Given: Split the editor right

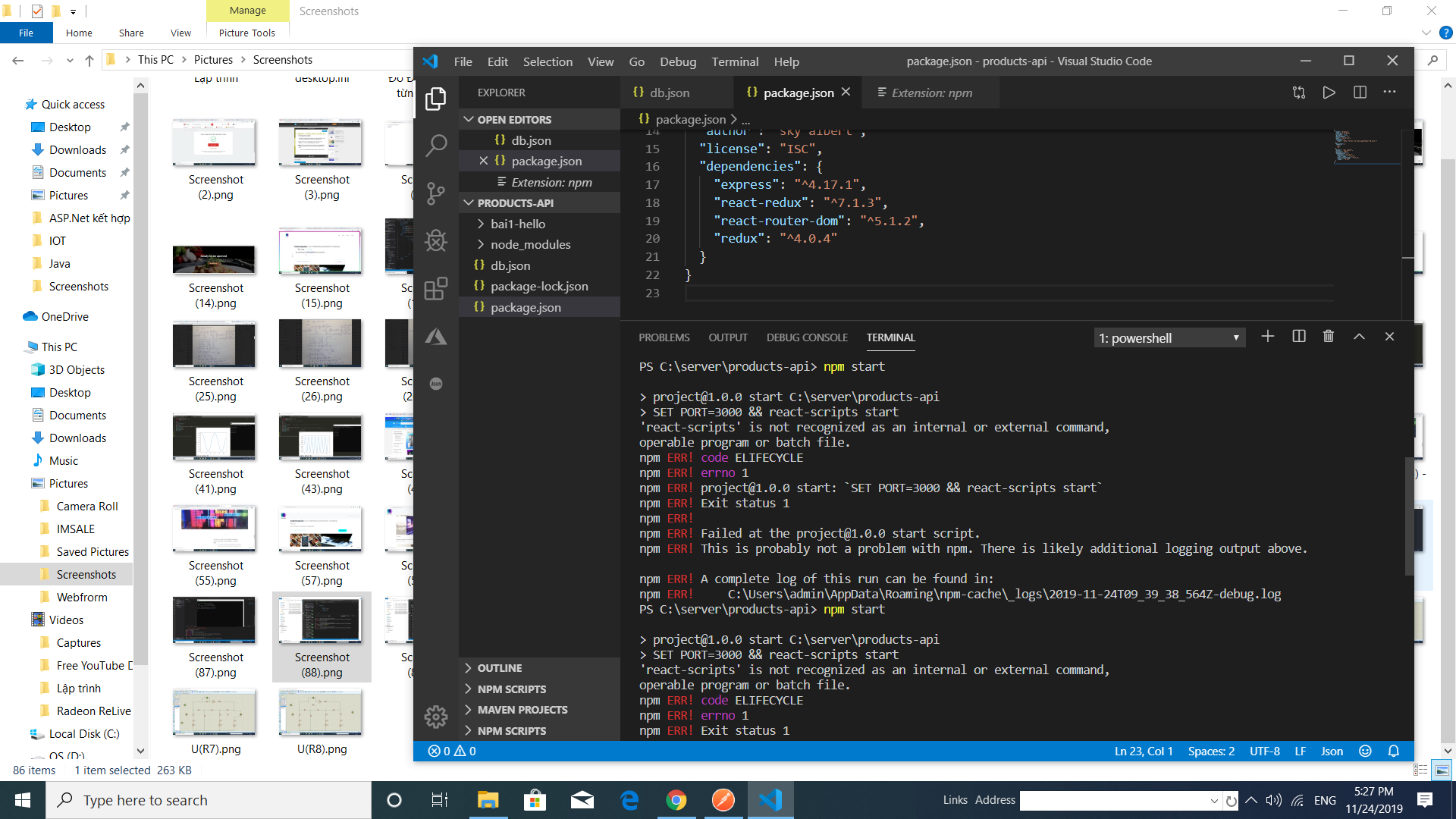Looking at the screenshot, I should coord(1360,93).
